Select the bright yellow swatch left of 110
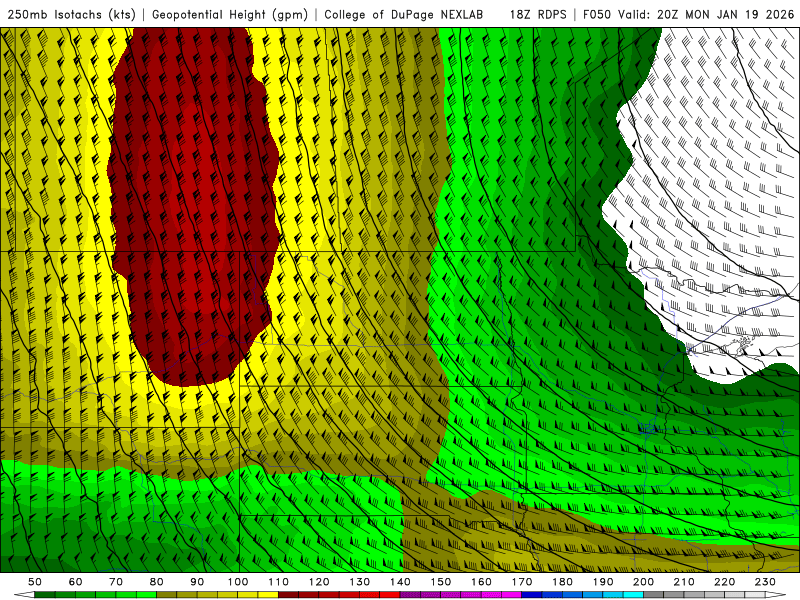Image resolution: width=800 pixels, height=600 pixels. click(268, 595)
